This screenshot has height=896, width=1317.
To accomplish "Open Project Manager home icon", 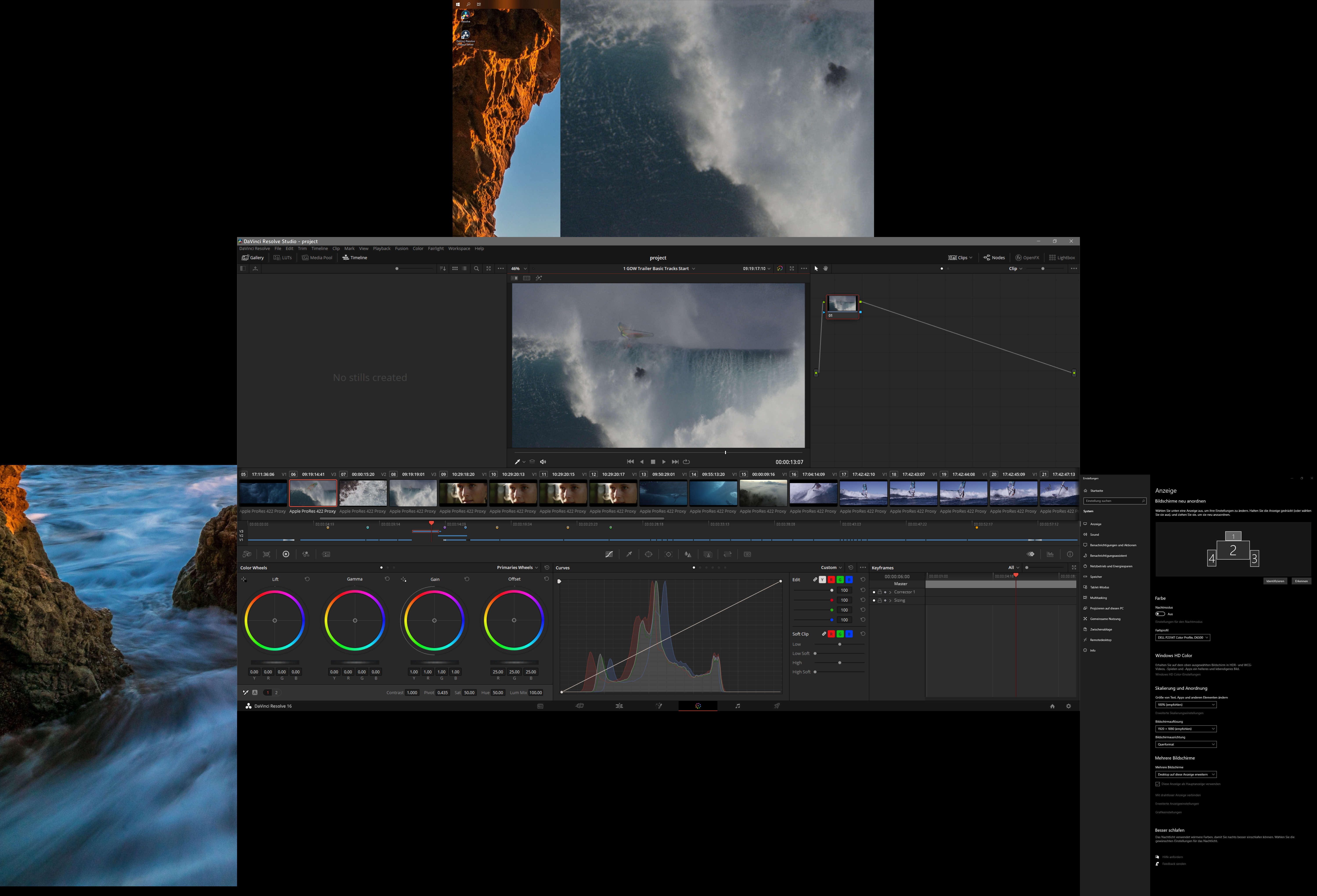I will [1052, 706].
